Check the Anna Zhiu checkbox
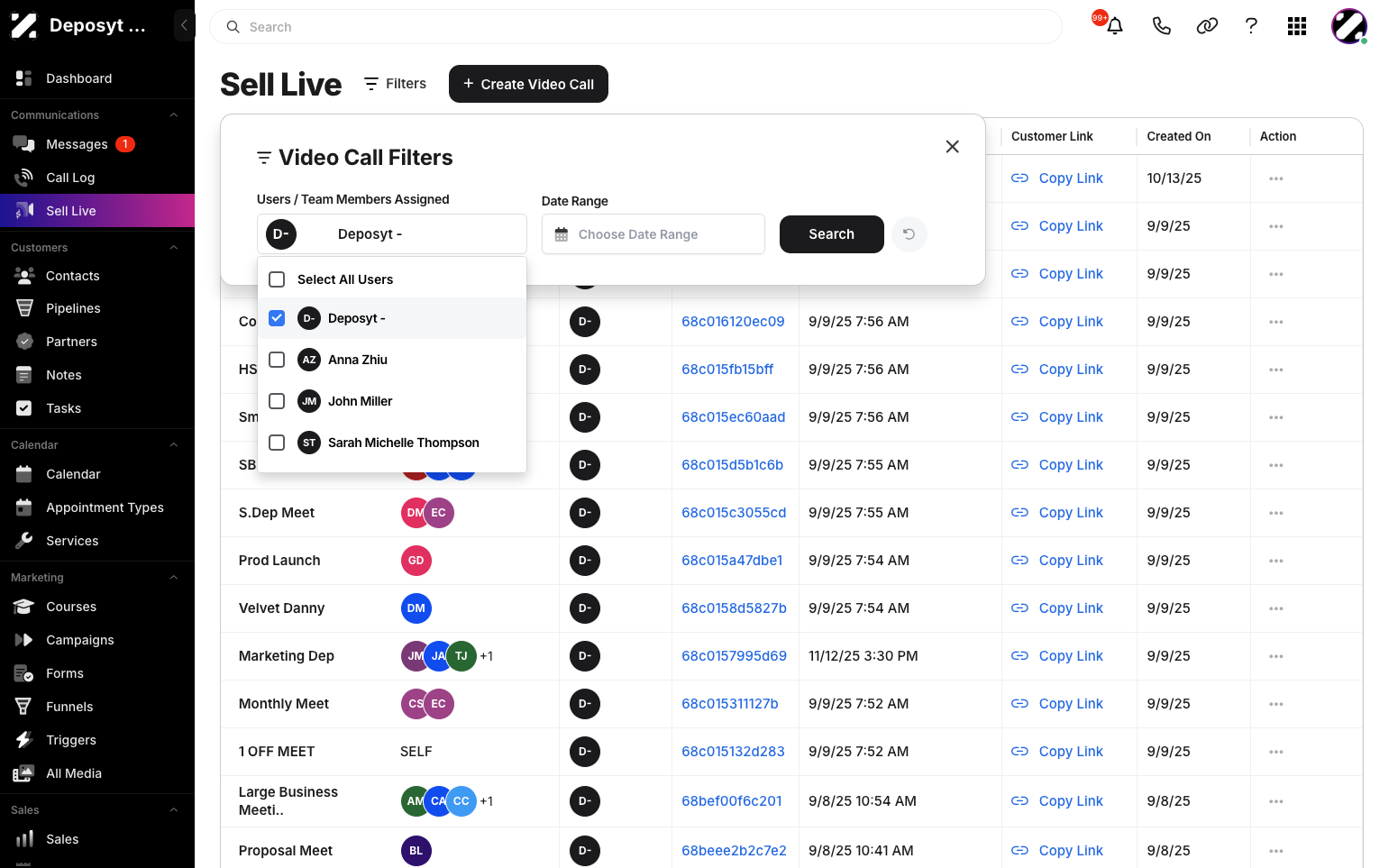The height and width of the screenshot is (868, 1389). click(x=277, y=360)
